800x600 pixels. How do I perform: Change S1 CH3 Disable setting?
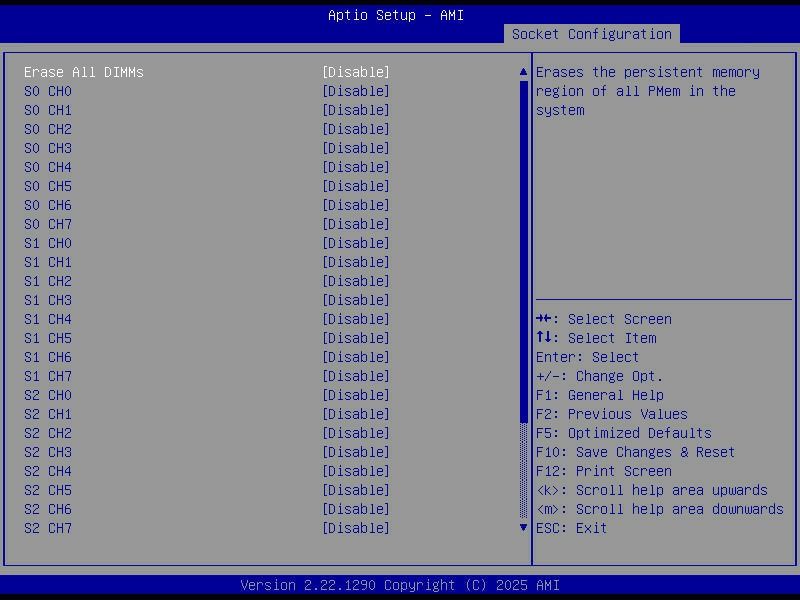pyautogui.click(x=356, y=300)
